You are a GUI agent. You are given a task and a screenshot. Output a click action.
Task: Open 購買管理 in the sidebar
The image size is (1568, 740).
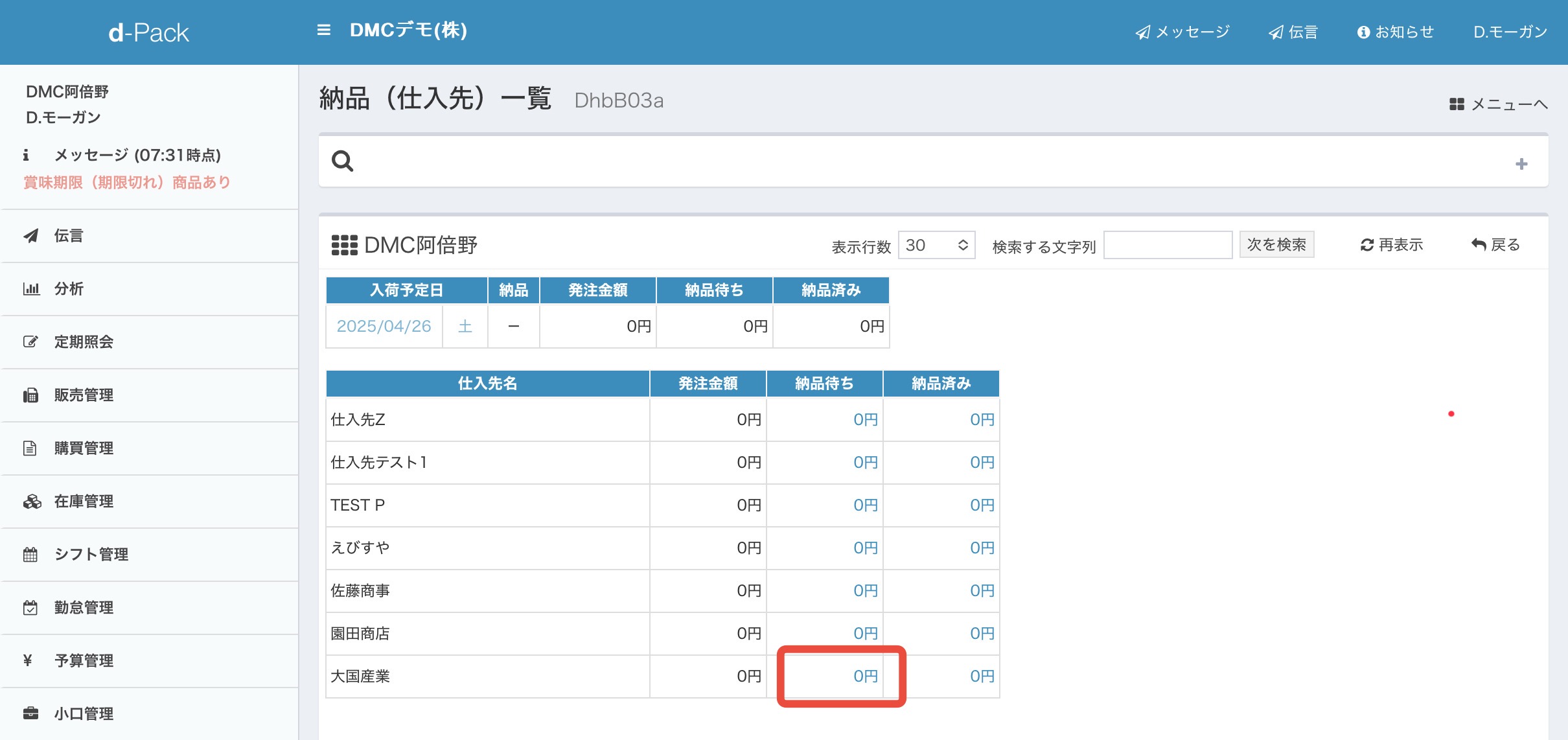click(150, 448)
